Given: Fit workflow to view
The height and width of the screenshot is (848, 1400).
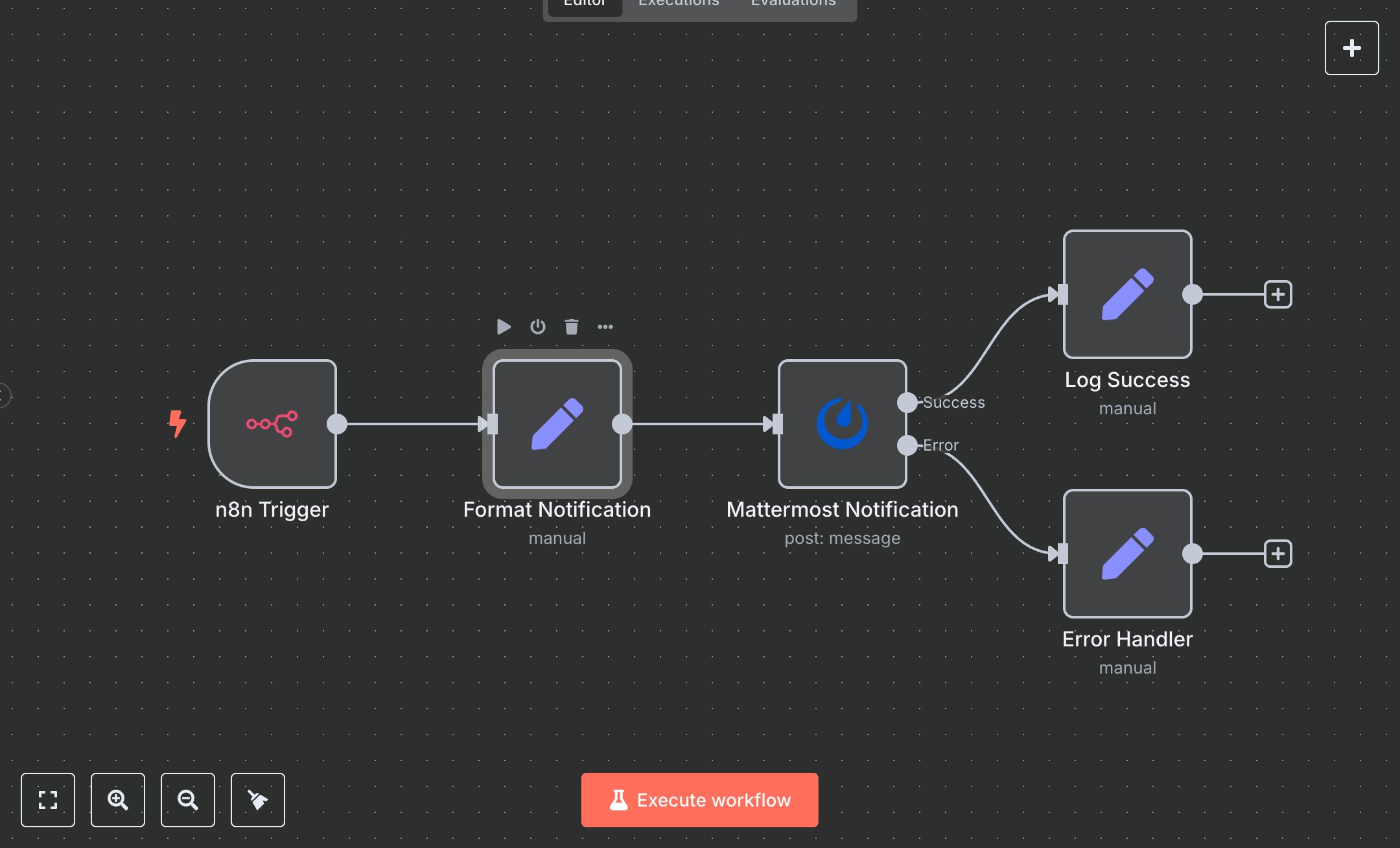Looking at the screenshot, I should click(x=48, y=800).
